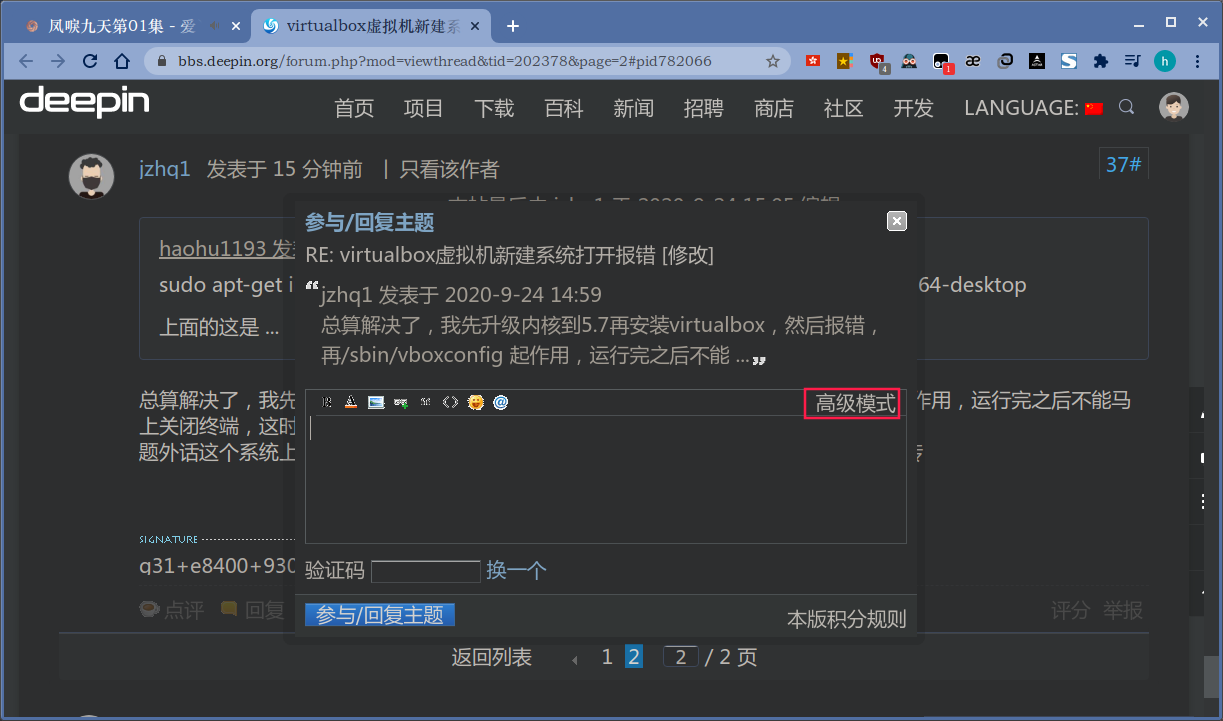
Task: Open the 社区 menu in navigation
Action: (843, 108)
